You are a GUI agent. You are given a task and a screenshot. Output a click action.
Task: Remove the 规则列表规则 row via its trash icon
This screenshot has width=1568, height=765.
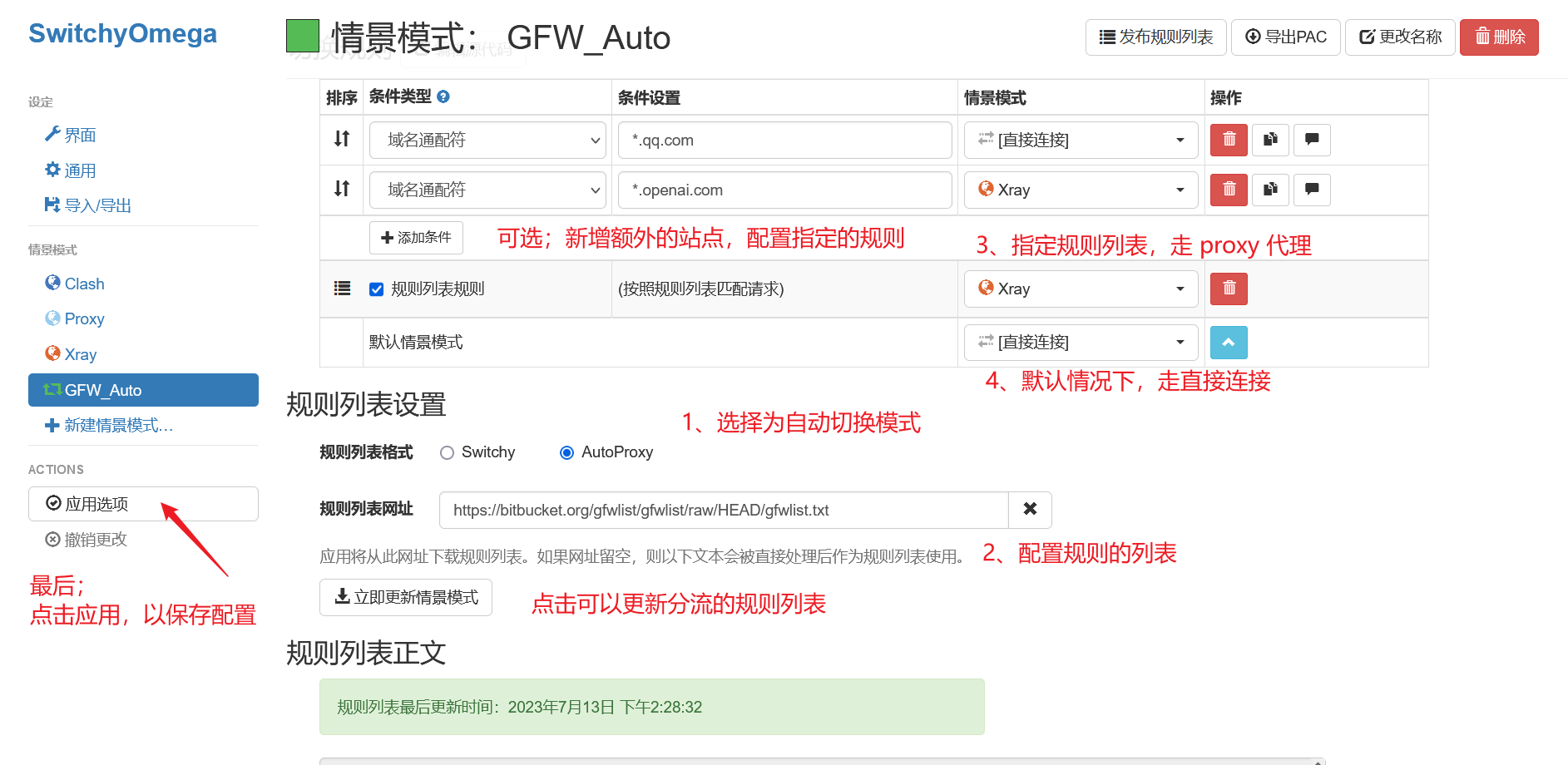coord(1228,289)
